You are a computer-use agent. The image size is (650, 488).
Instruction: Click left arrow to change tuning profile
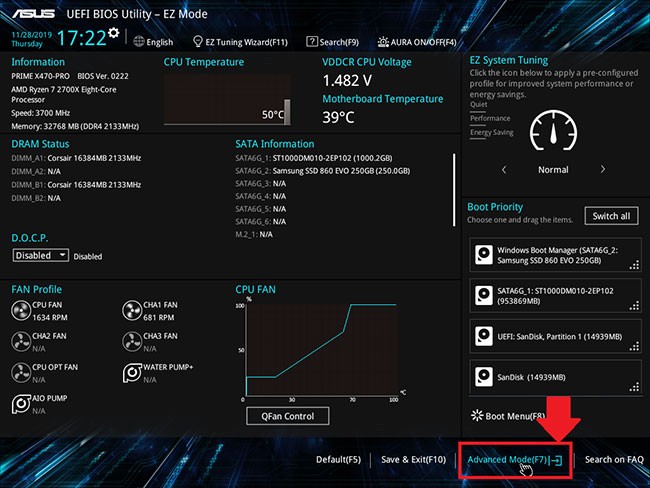(503, 170)
